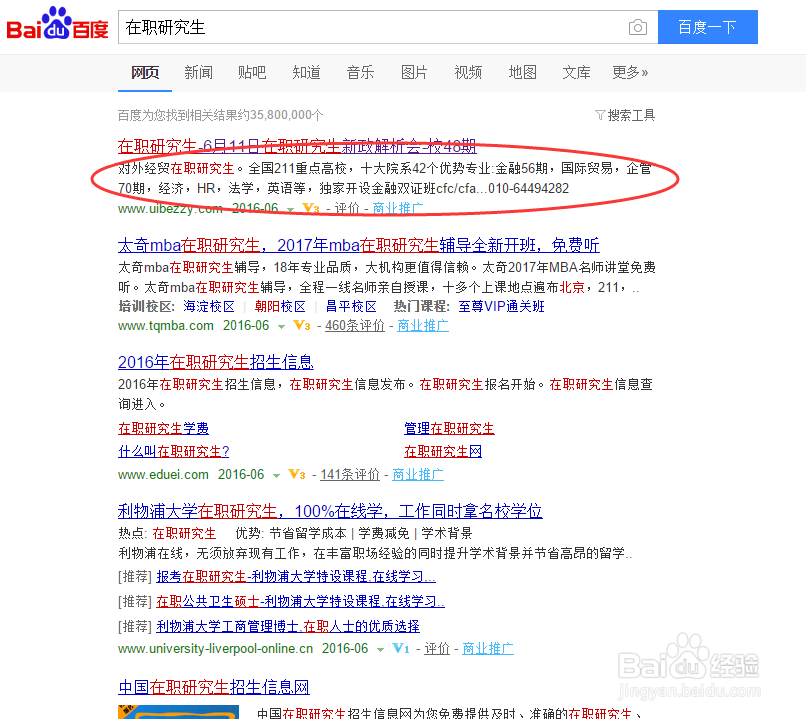The height and width of the screenshot is (719, 806).
Task: Click the Baidu logo
Action: coord(57,24)
